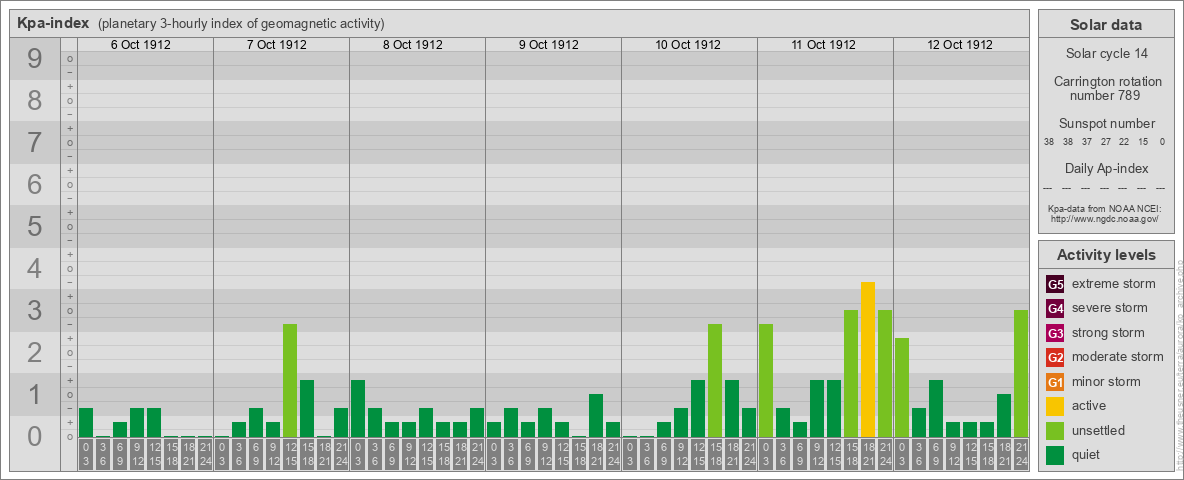Click the unsettled bar on 7 Oct 12-15
The width and height of the screenshot is (1184, 480).
click(290, 380)
